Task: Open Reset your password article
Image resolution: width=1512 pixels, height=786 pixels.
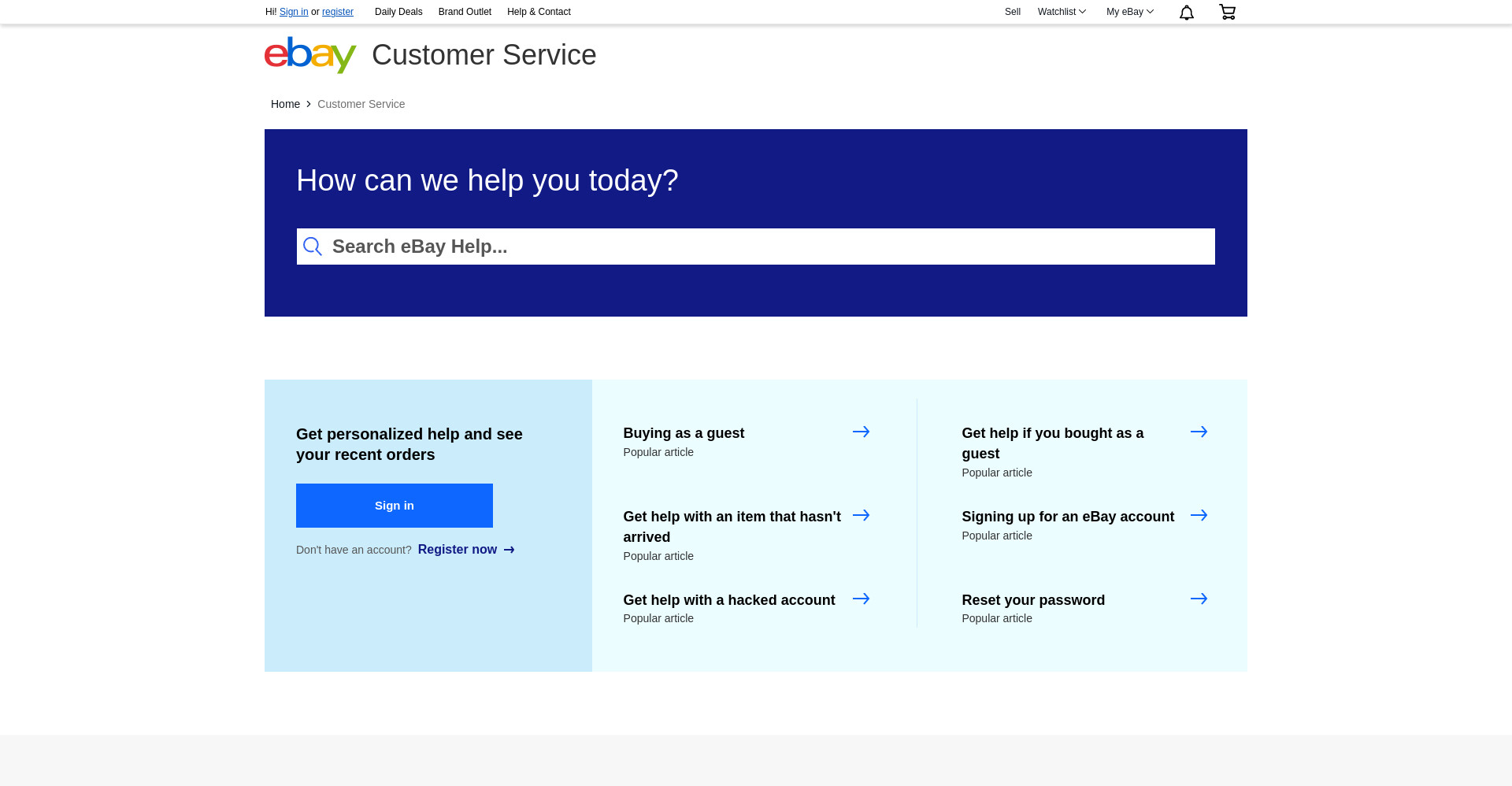Action: 1033,600
